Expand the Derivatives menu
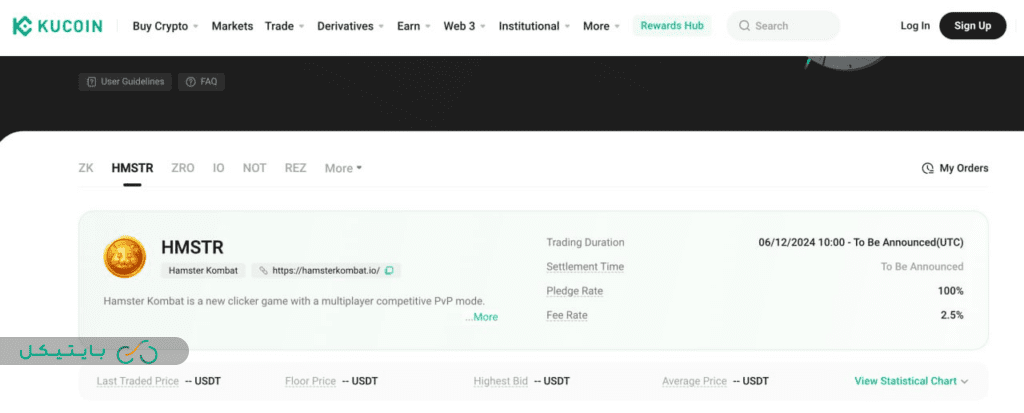1024x413 pixels. pyautogui.click(x=351, y=26)
